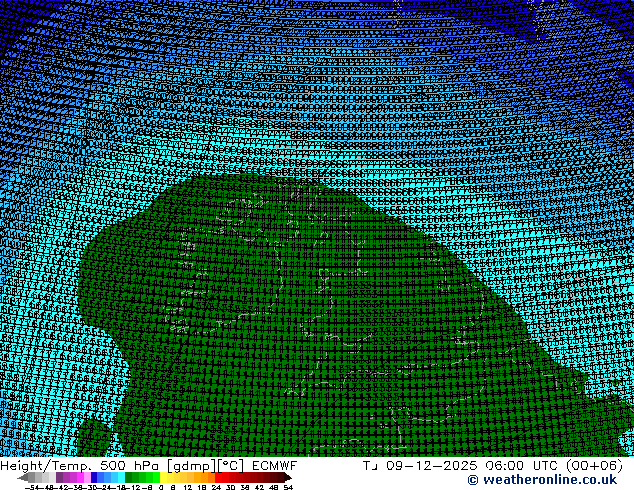Pick the orange swatch in the legend
This screenshot has width=634, height=490.
(x=198, y=477)
